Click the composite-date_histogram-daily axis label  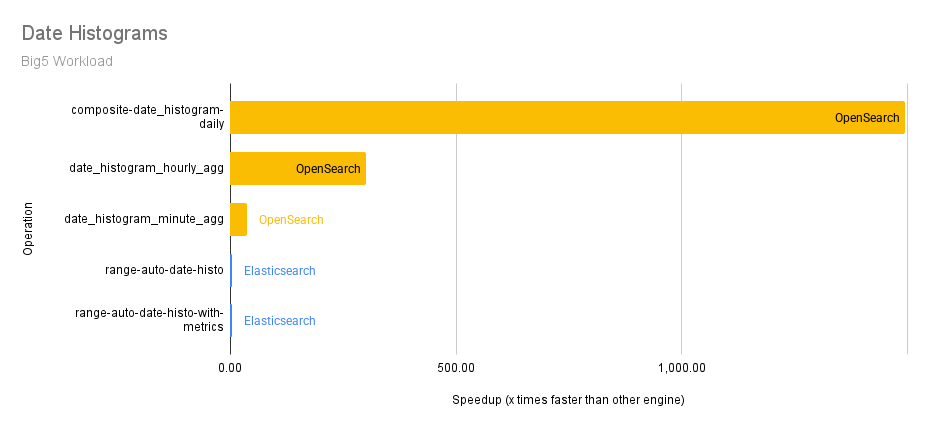point(147,117)
